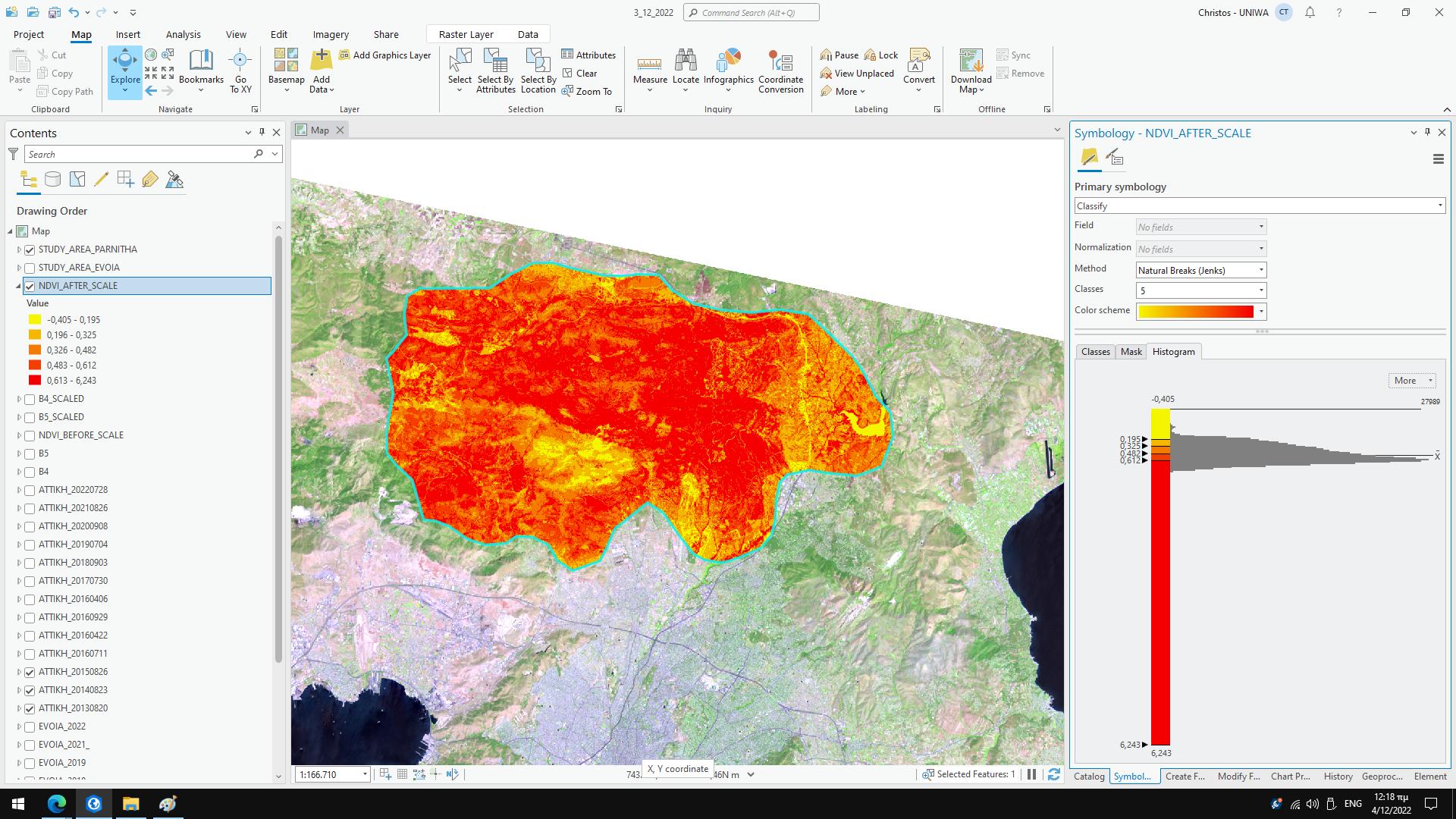1456x819 pixels.
Task: Enable the B4_SCALED layer
Action: 30,399
